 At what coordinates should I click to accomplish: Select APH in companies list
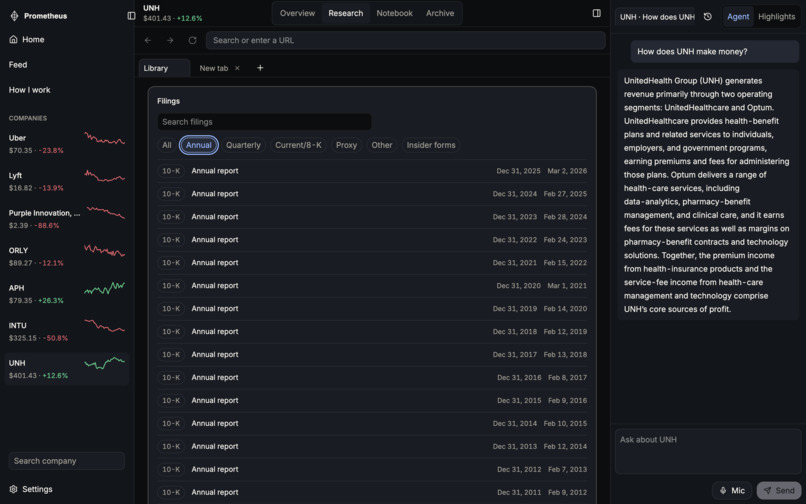pos(67,294)
